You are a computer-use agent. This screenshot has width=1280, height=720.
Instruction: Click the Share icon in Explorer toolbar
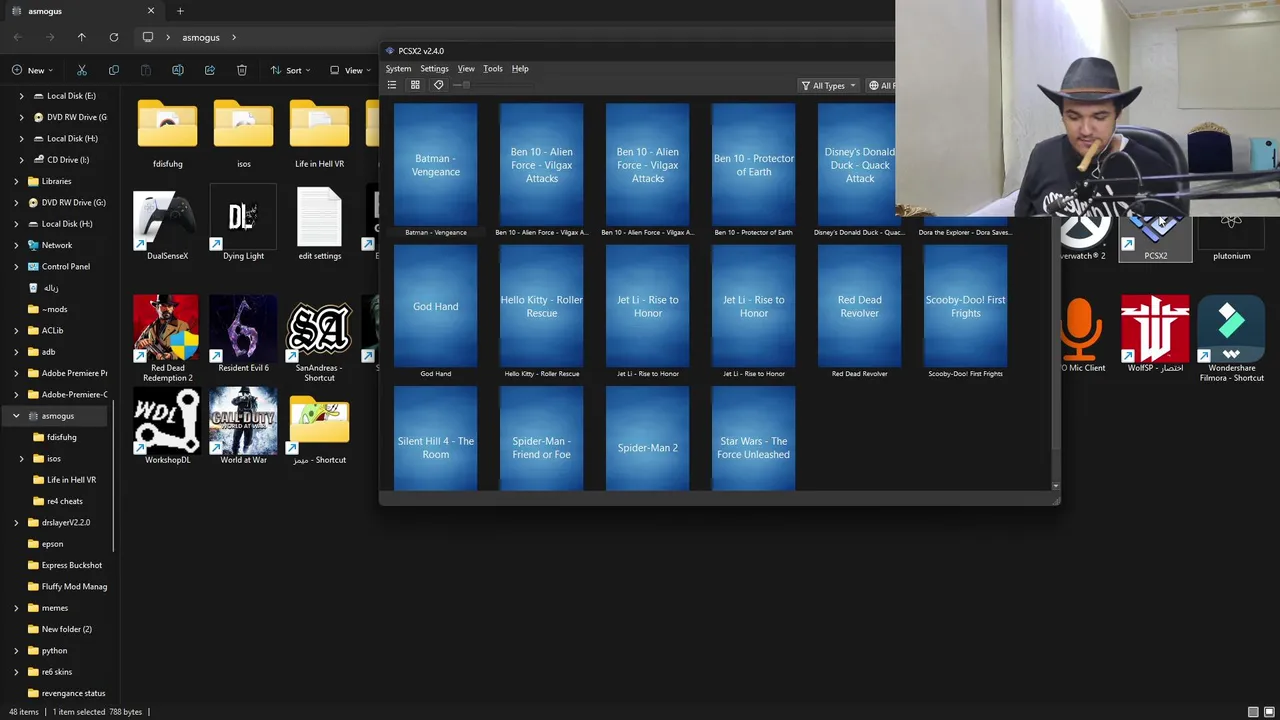click(x=210, y=70)
